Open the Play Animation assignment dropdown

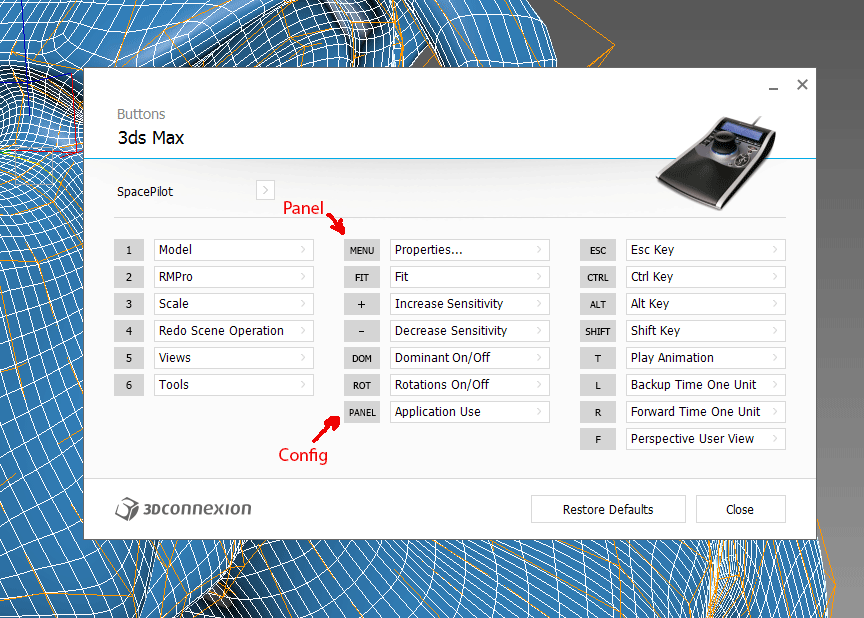tap(705, 358)
